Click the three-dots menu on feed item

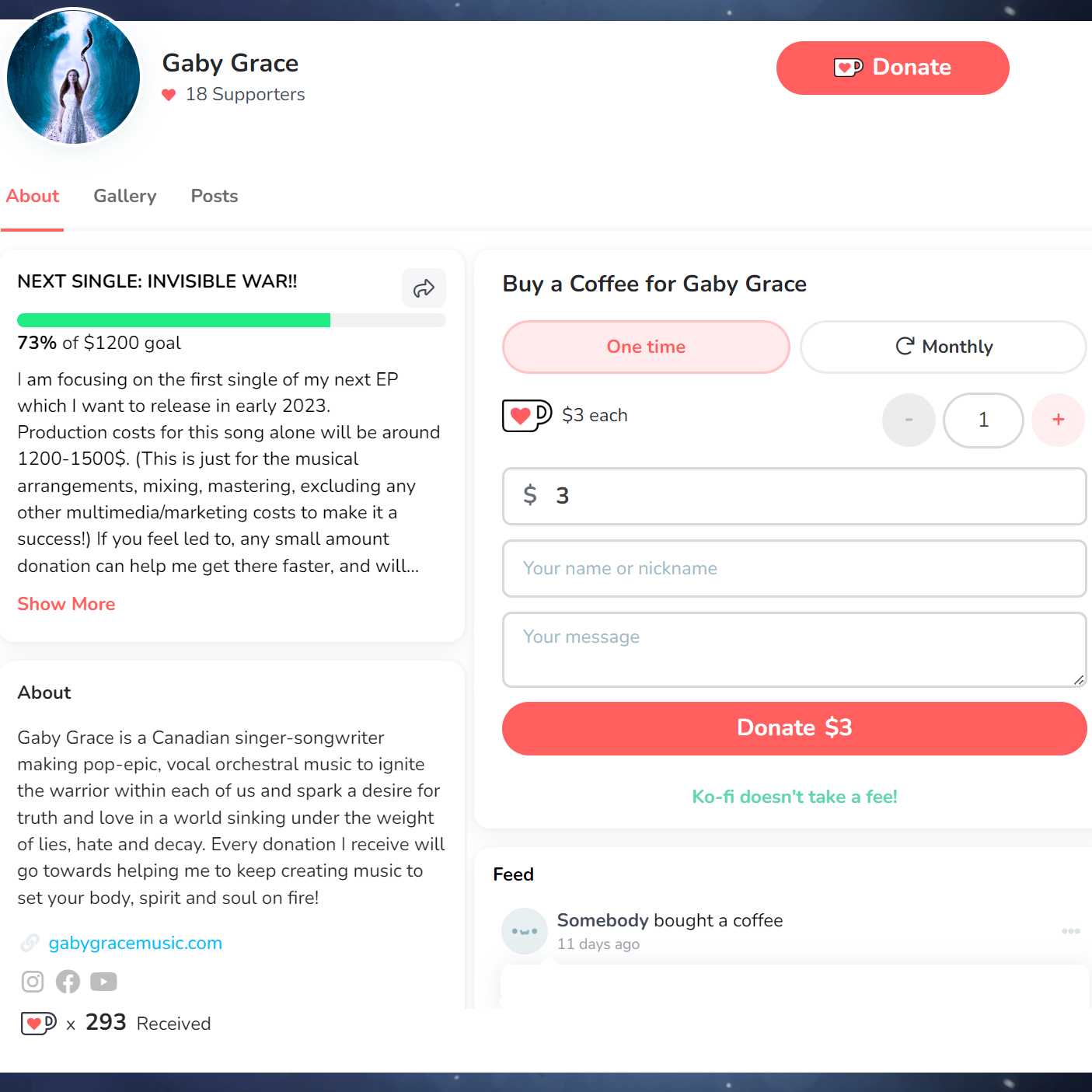(1071, 931)
